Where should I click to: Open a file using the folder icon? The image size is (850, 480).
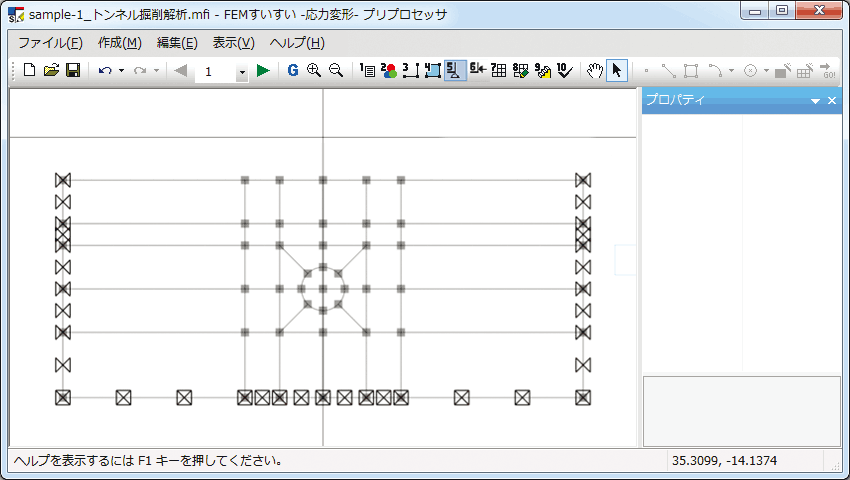(x=51, y=71)
